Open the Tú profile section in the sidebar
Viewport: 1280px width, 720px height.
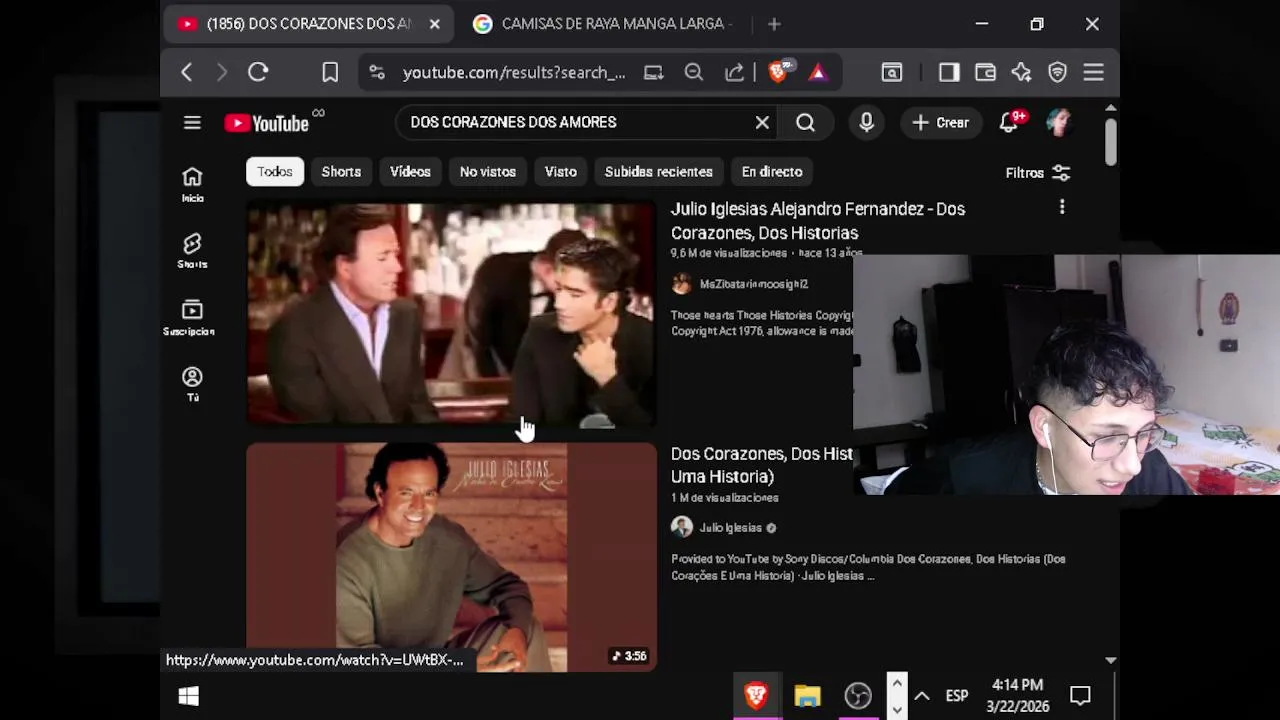click(192, 384)
